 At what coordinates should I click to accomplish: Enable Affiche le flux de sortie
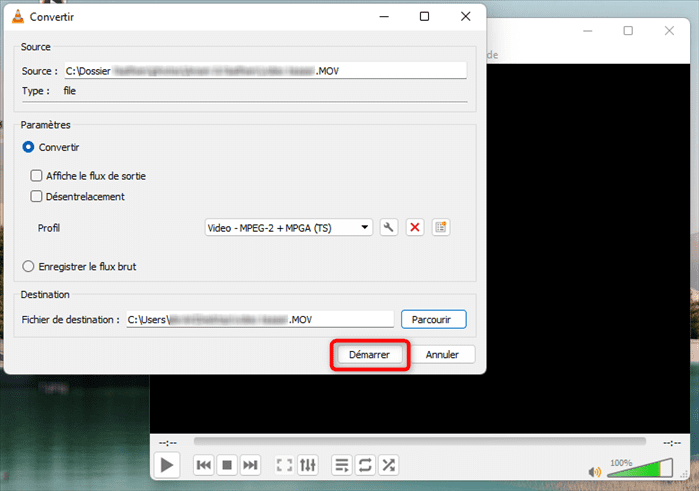(36, 176)
